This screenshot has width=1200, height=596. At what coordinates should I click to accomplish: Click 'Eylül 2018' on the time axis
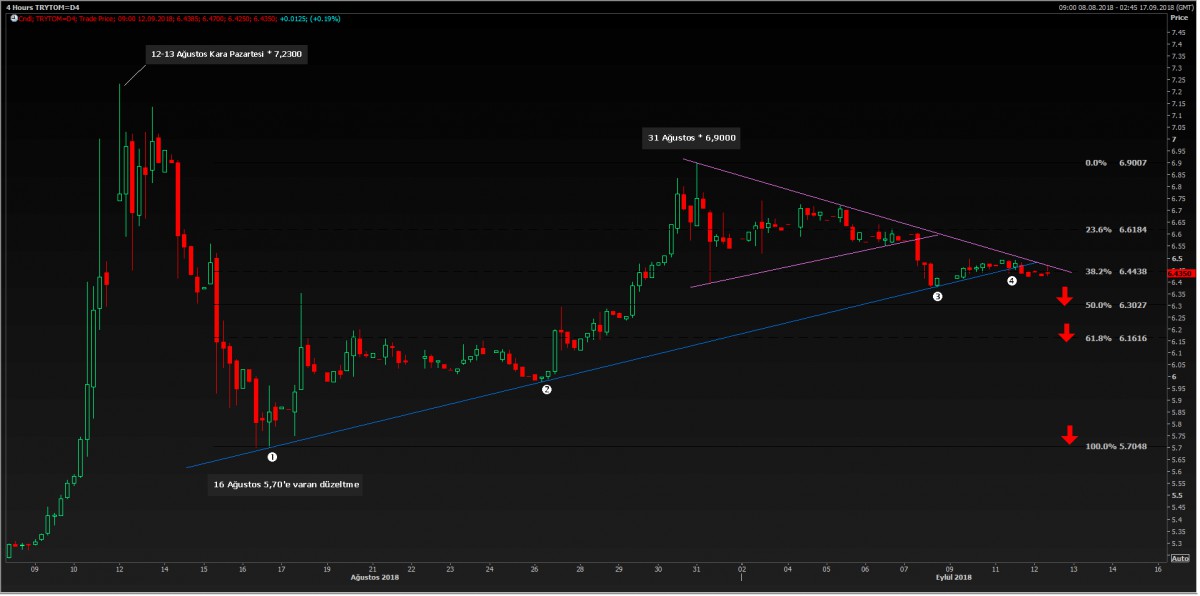tap(953, 578)
